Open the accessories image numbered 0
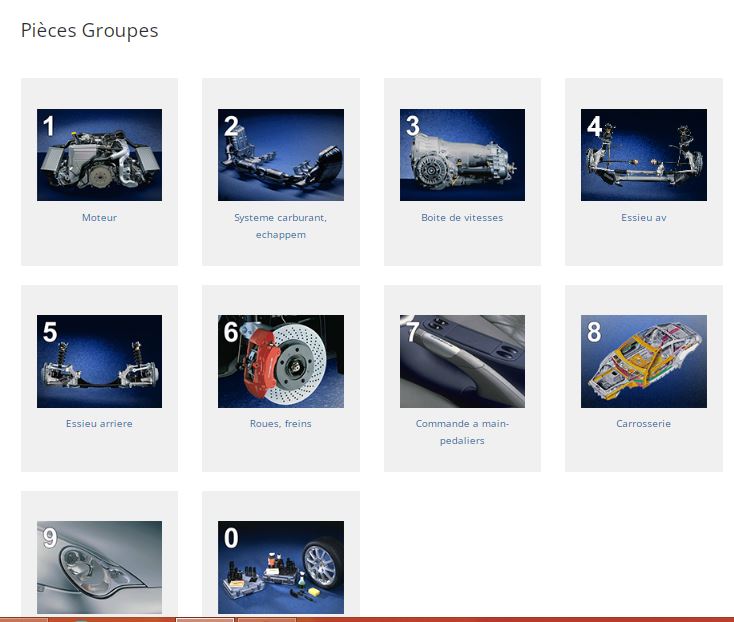734x622 pixels. 281,567
